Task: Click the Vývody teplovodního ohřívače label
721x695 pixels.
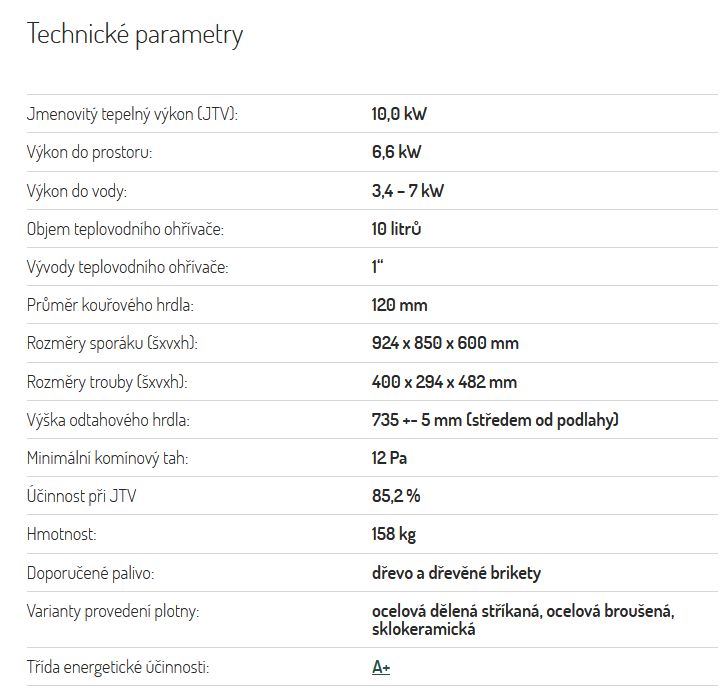Action: pos(127,267)
